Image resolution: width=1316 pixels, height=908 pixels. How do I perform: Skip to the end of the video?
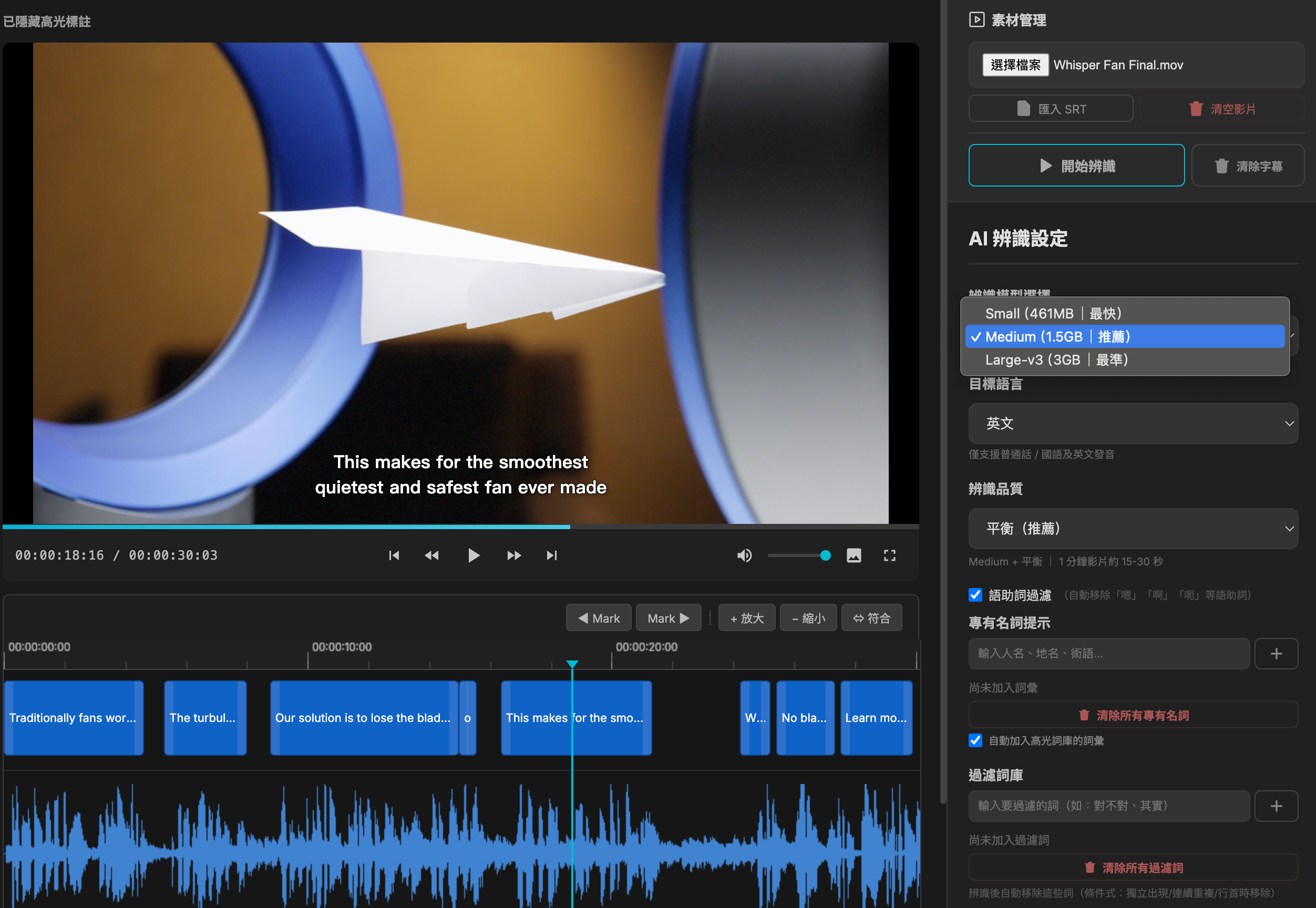[551, 555]
